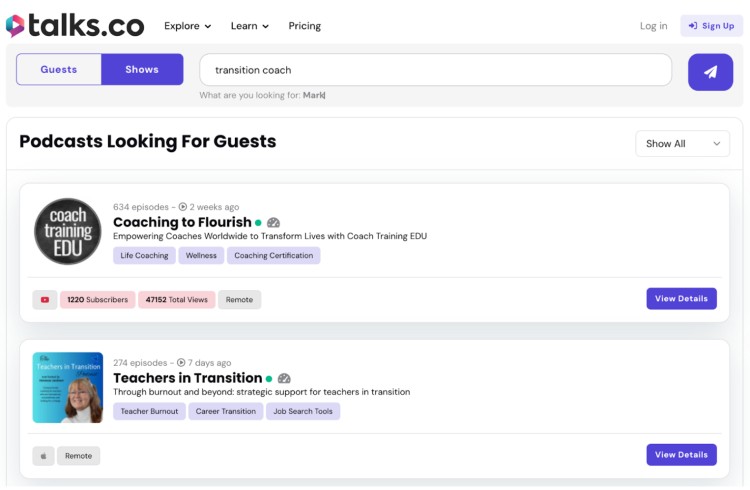750x490 pixels.
Task: Click the Empowering Coaches Worldwide description
Action: [270, 236]
